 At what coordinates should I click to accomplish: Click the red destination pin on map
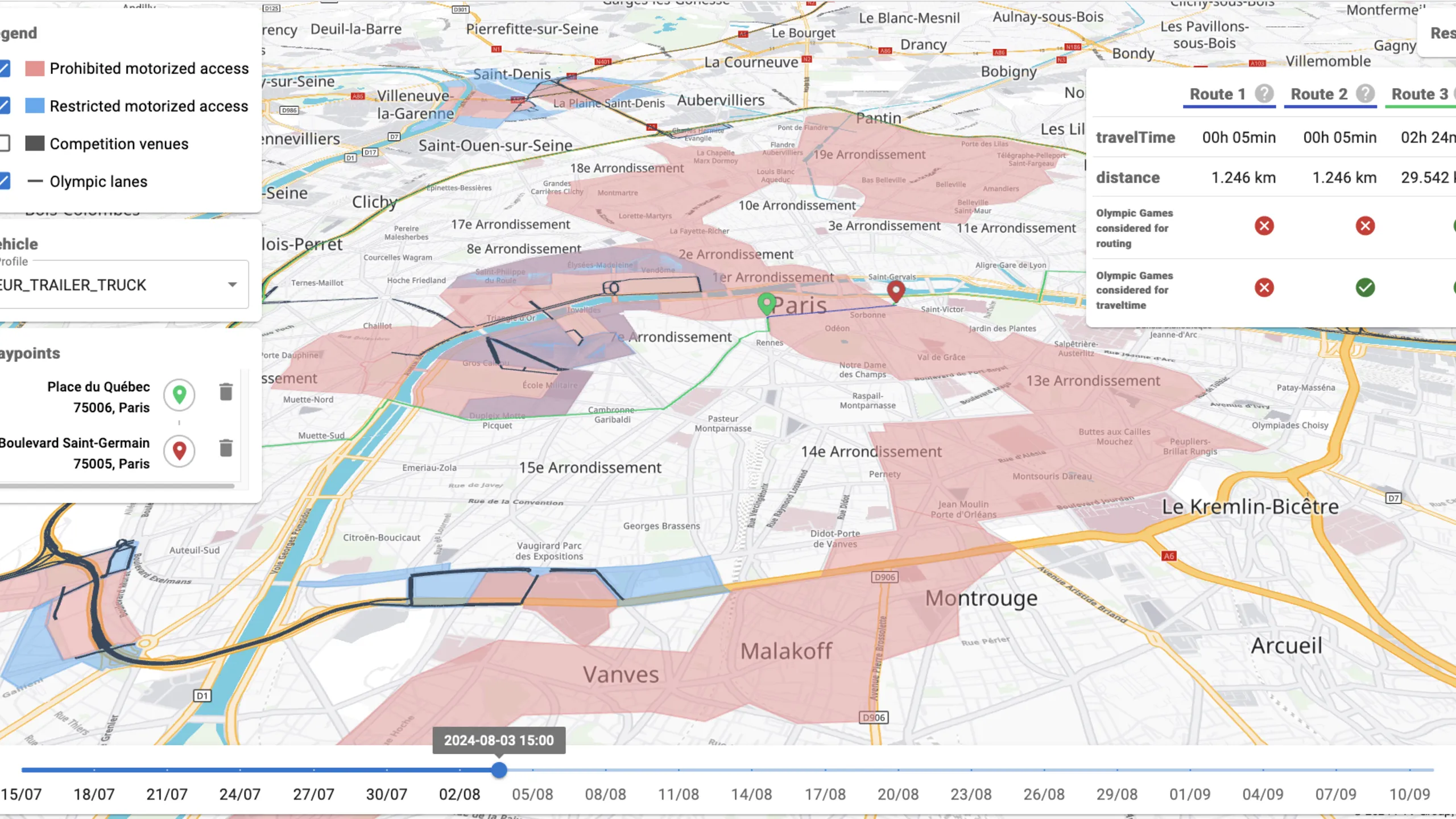click(896, 291)
